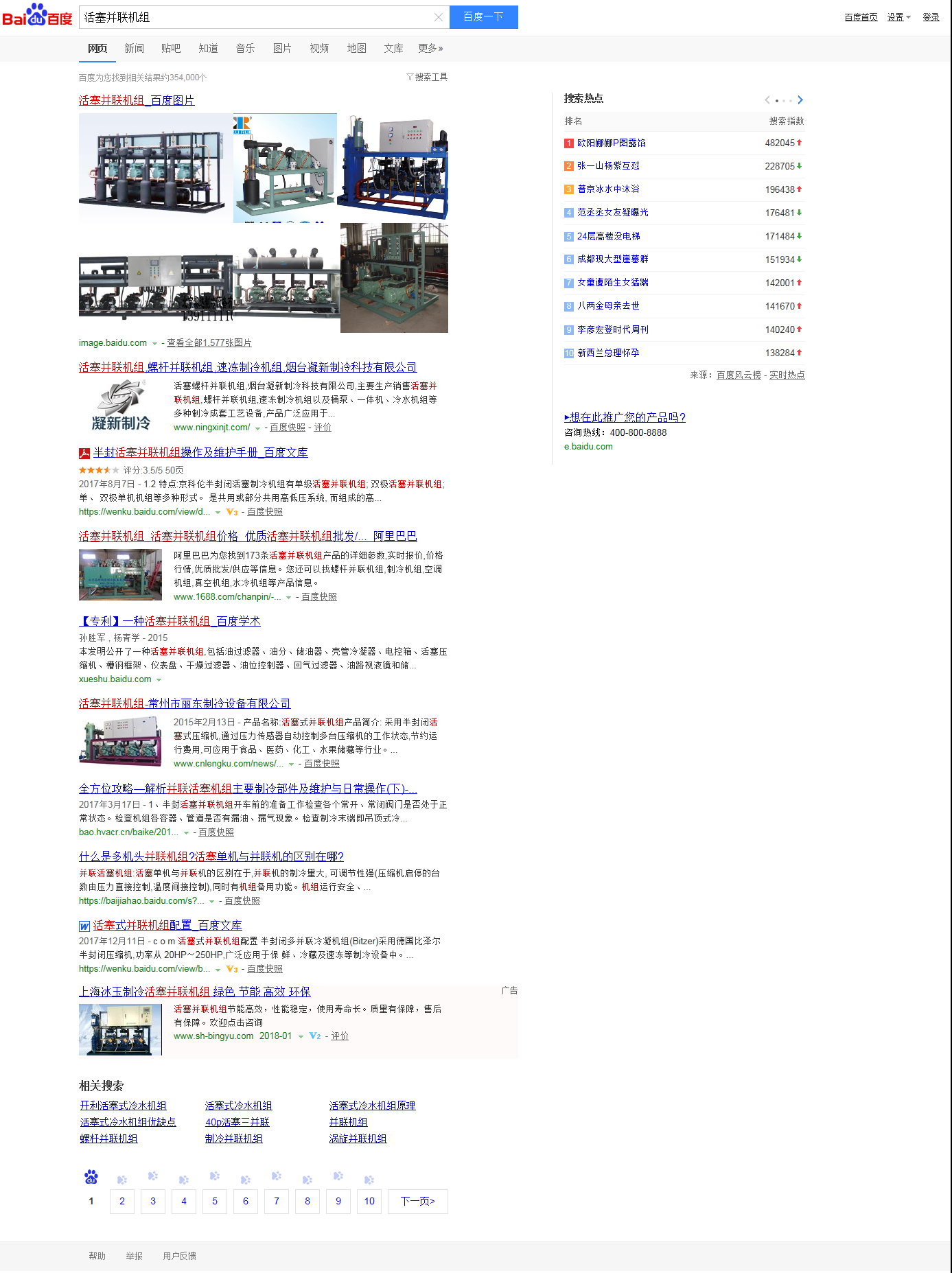
Task: Switch to the 新闻 tab
Action: pos(134,49)
